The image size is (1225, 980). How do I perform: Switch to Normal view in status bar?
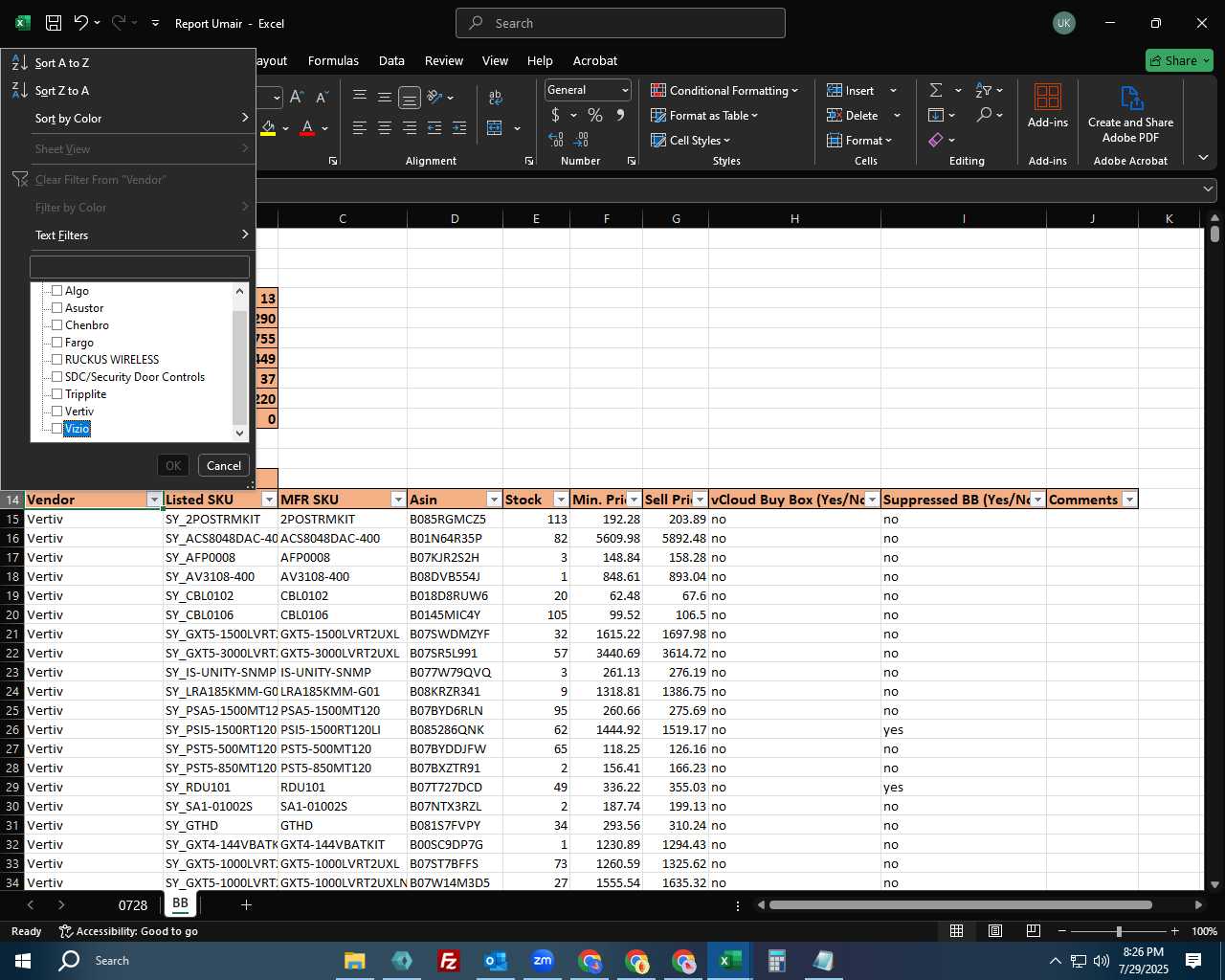tap(956, 931)
